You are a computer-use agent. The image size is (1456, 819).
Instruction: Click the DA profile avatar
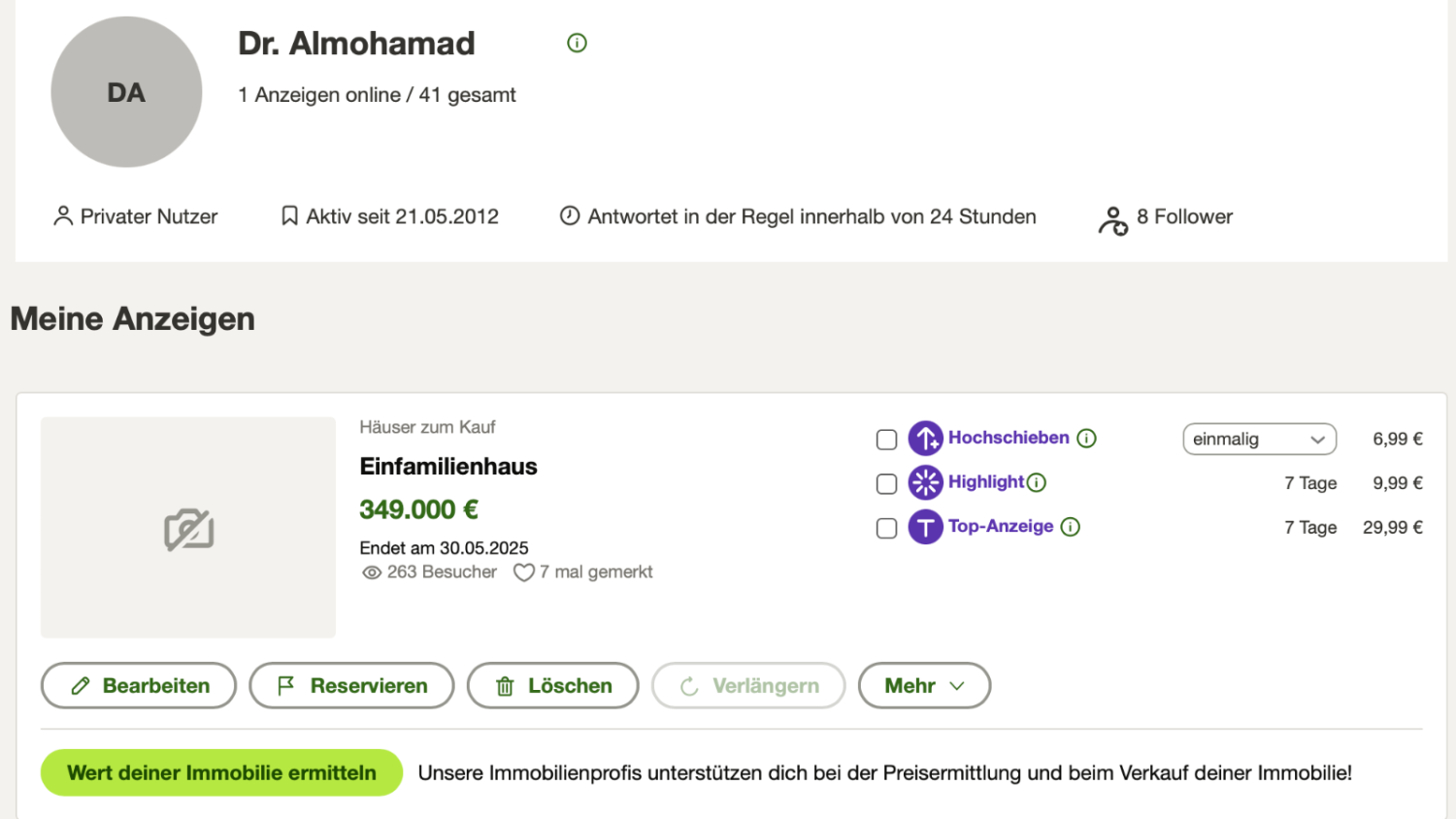coord(126,92)
